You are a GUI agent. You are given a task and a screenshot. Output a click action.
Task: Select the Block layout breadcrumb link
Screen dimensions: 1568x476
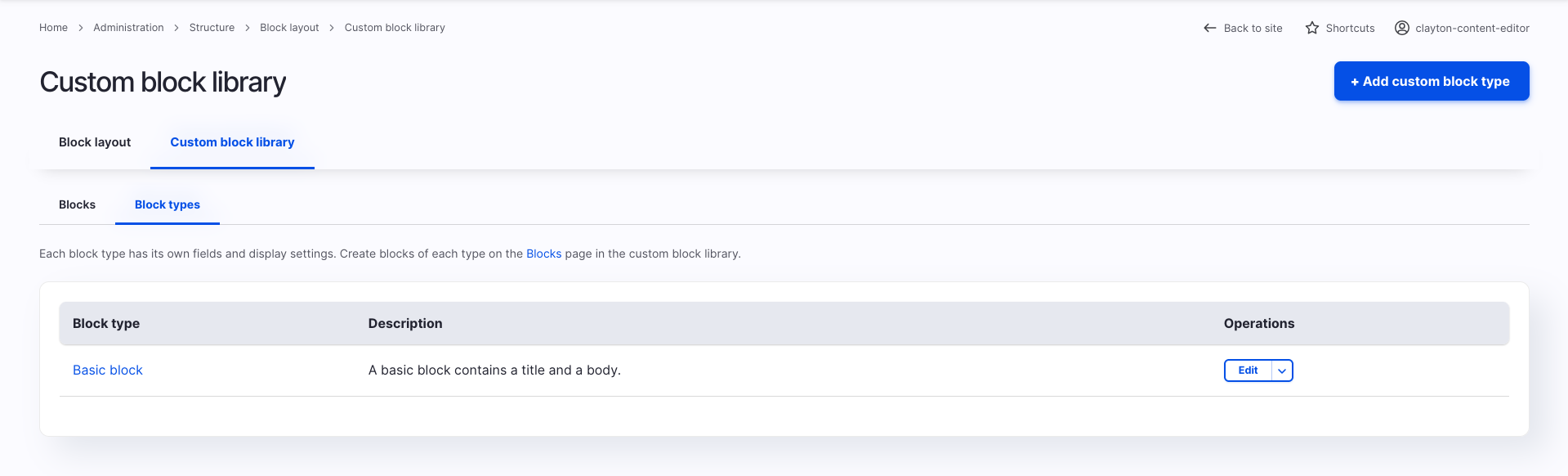tap(289, 28)
